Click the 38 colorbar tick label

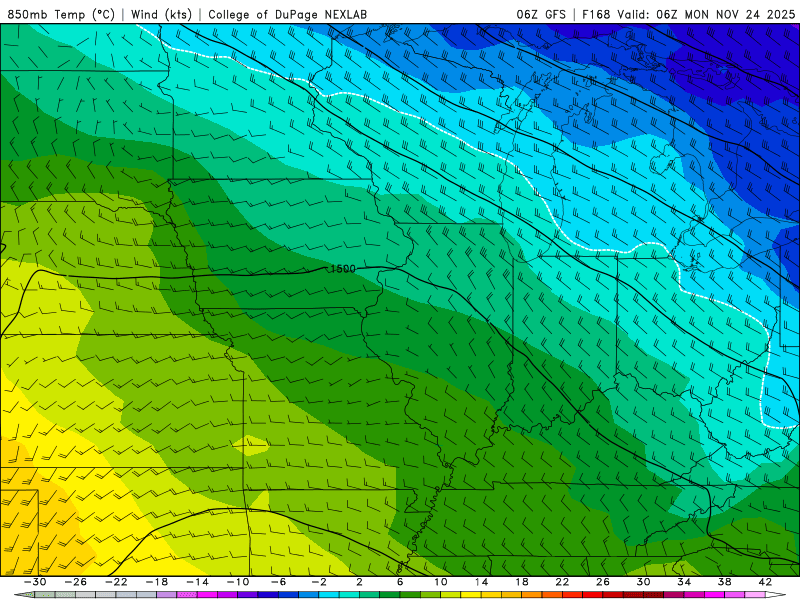[x=724, y=582]
